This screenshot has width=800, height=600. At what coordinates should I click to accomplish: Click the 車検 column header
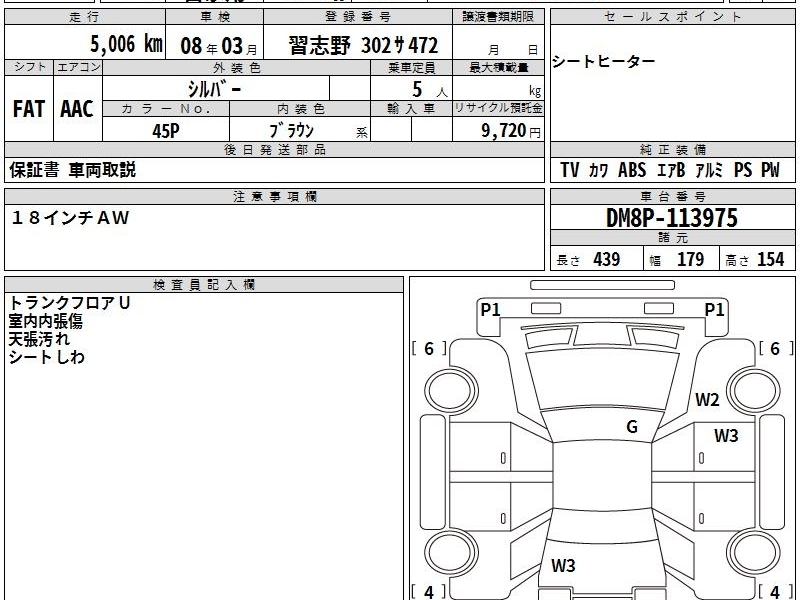click(215, 17)
